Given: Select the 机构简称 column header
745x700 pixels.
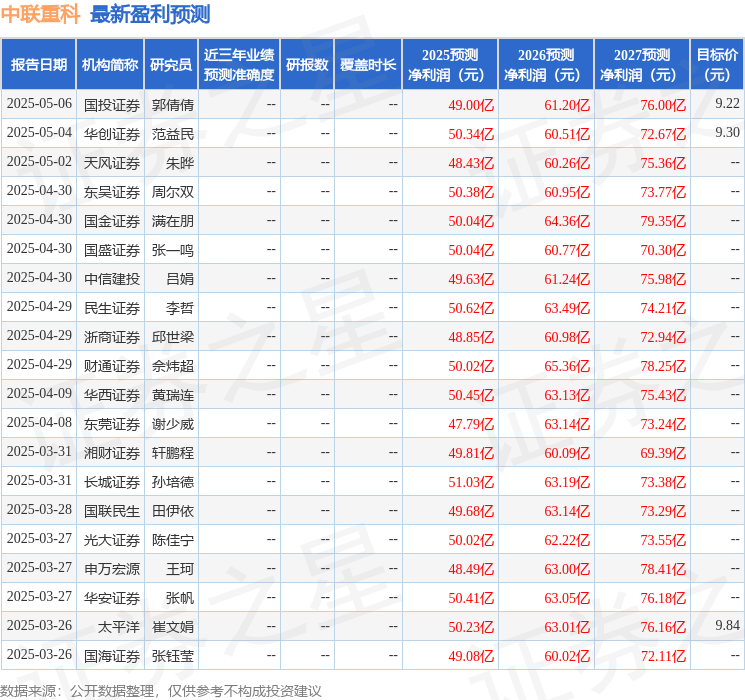Looking at the screenshot, I should (110, 65).
